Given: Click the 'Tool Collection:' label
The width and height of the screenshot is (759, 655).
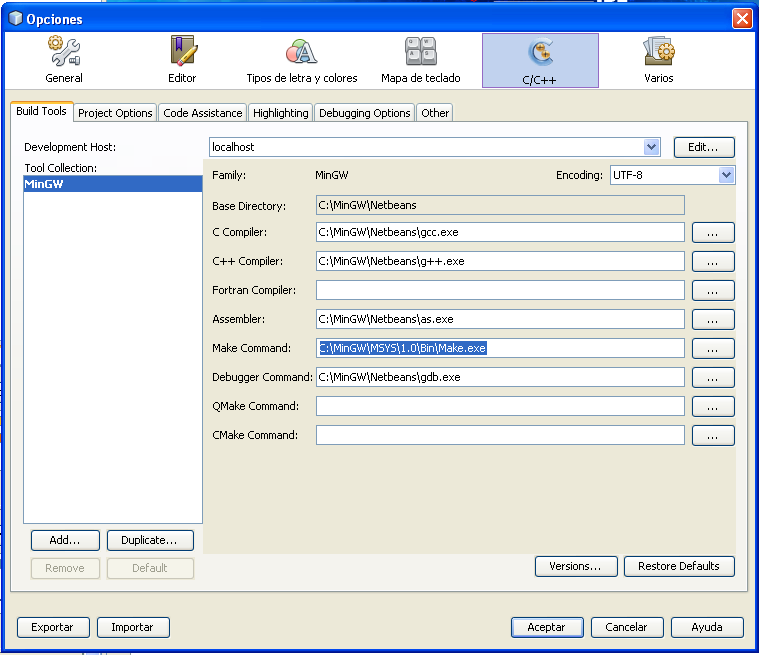Looking at the screenshot, I should coord(61,168).
